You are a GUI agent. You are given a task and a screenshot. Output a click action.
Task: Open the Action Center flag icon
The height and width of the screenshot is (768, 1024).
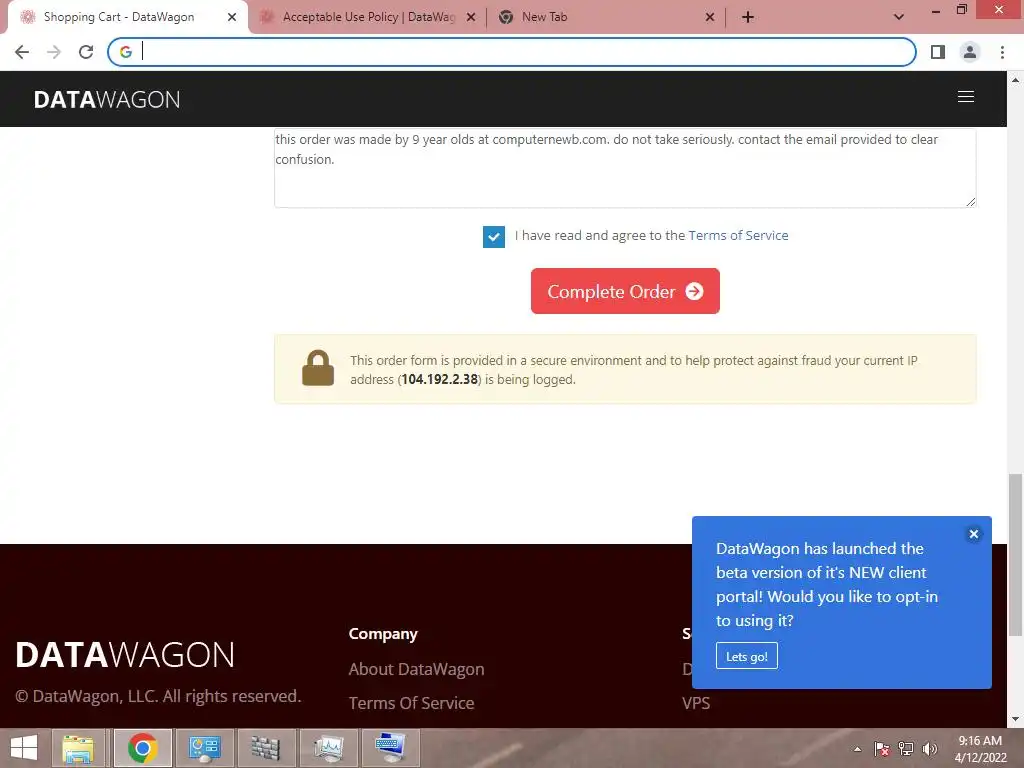click(x=882, y=749)
